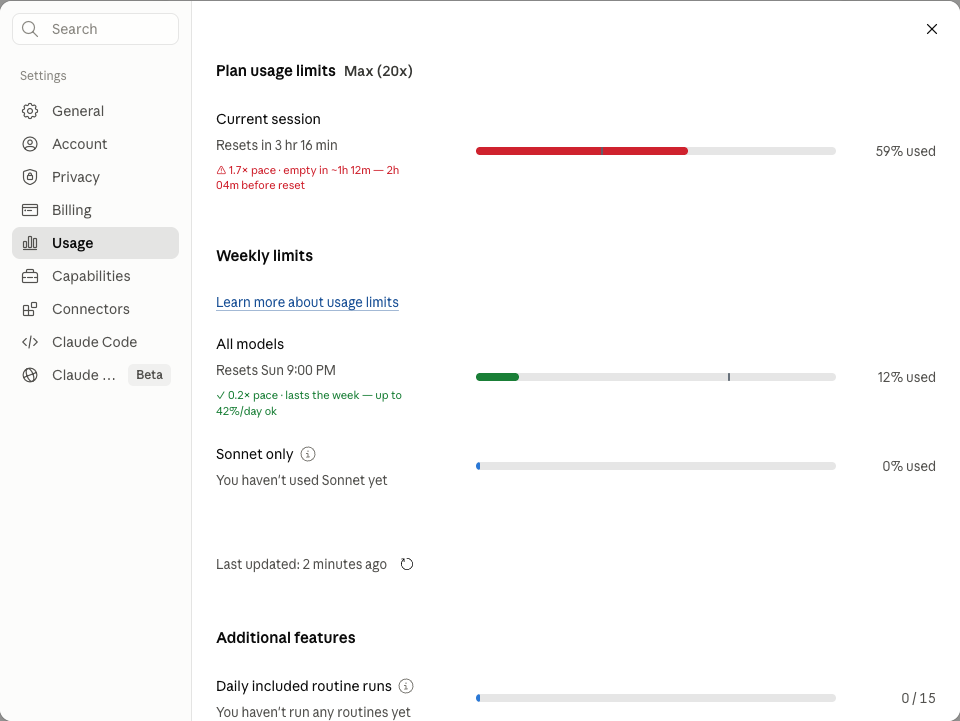Click the 1.7× pace warning text
The height and width of the screenshot is (721, 960).
tap(308, 177)
